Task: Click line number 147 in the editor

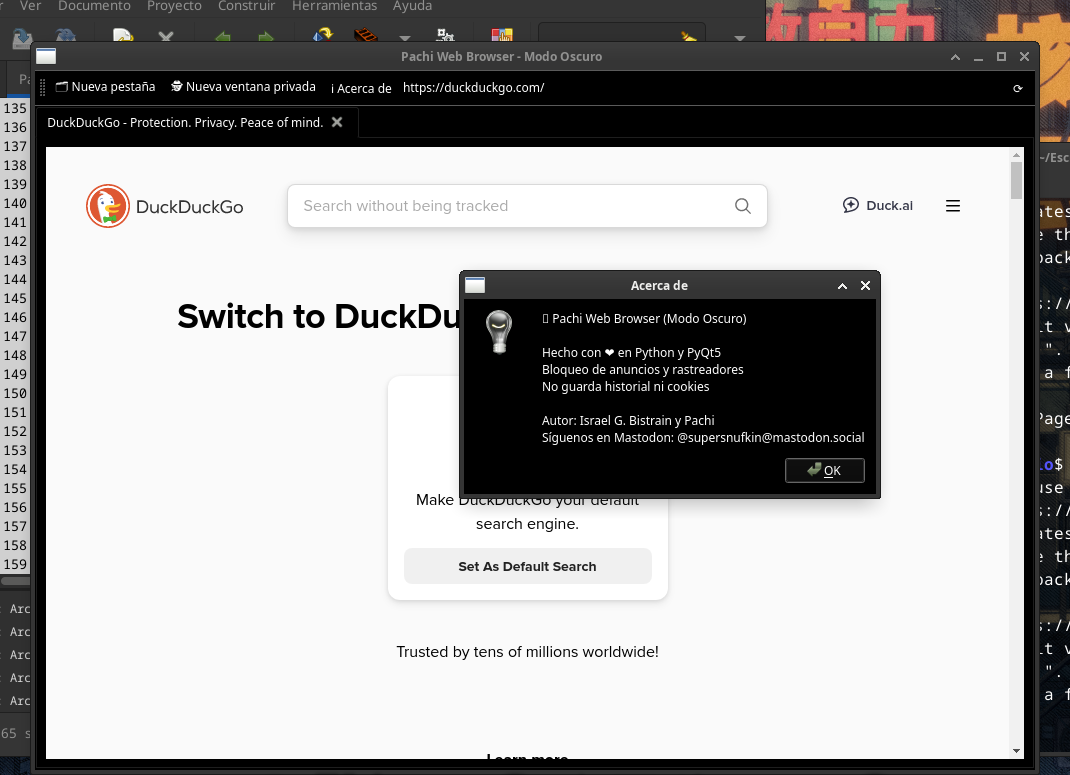Action: 15,336
